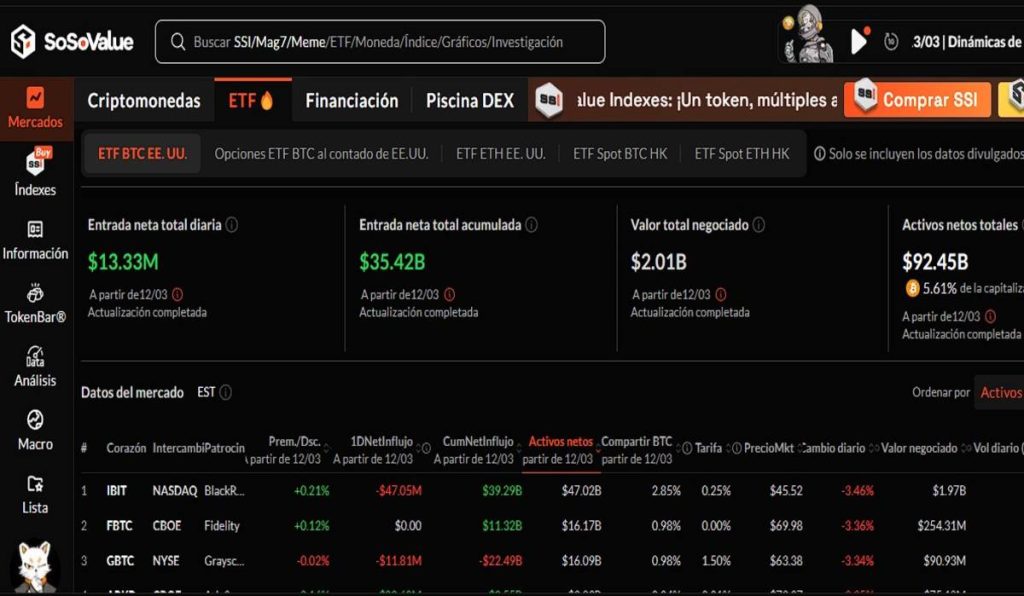Open the Análisis data section
Screen dimensions: 1024x596
pos(35,367)
